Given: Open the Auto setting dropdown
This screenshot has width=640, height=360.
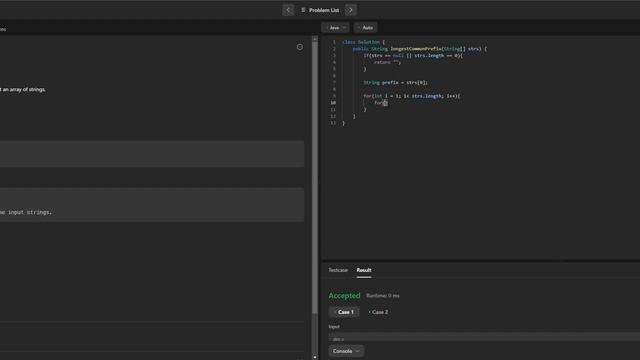Looking at the screenshot, I should pos(365,27).
